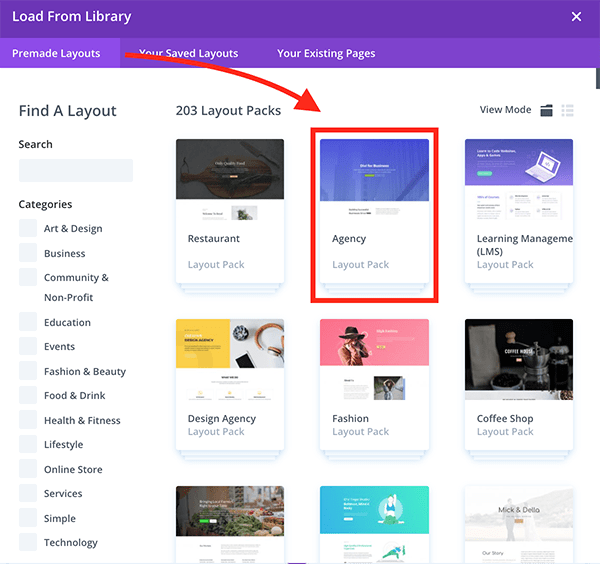
Task: Toggle the Simple category checkbox
Action: pos(28,518)
